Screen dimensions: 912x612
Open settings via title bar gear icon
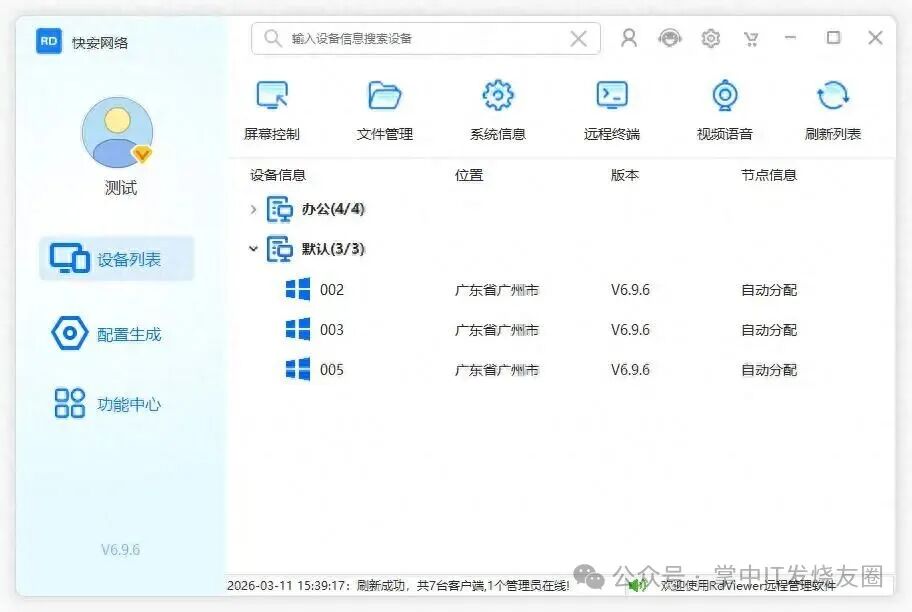tap(710, 38)
